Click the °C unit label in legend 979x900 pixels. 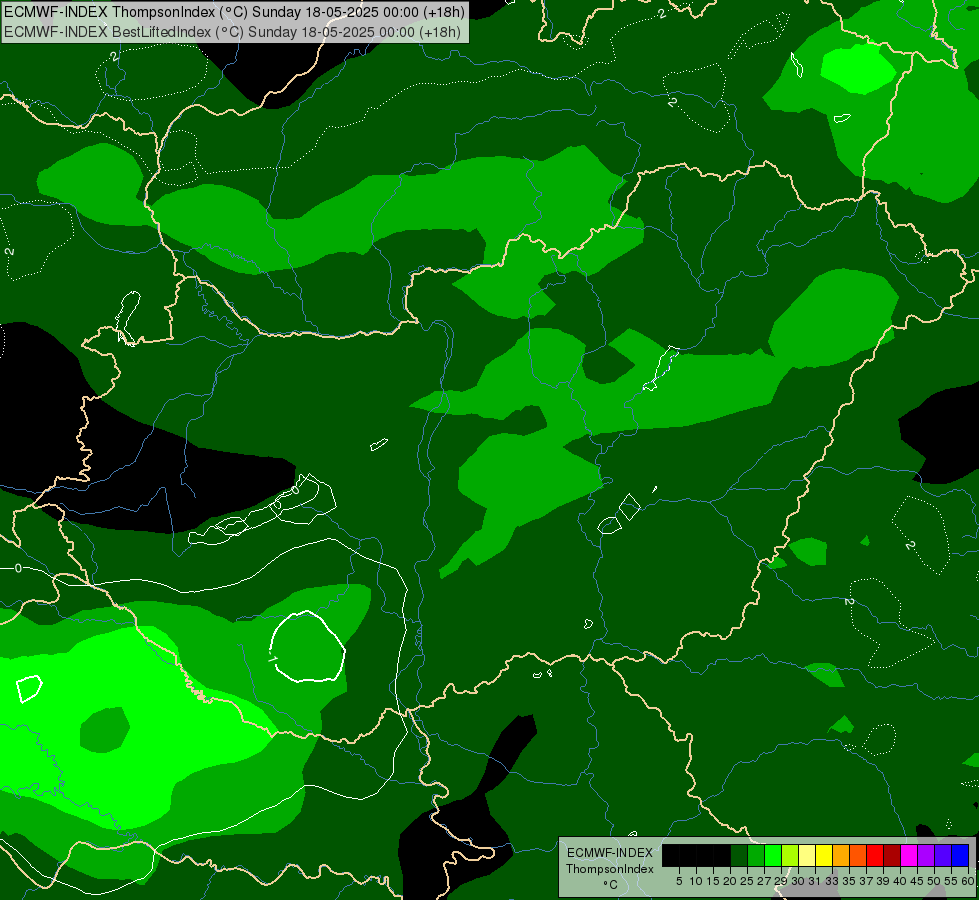point(611,884)
